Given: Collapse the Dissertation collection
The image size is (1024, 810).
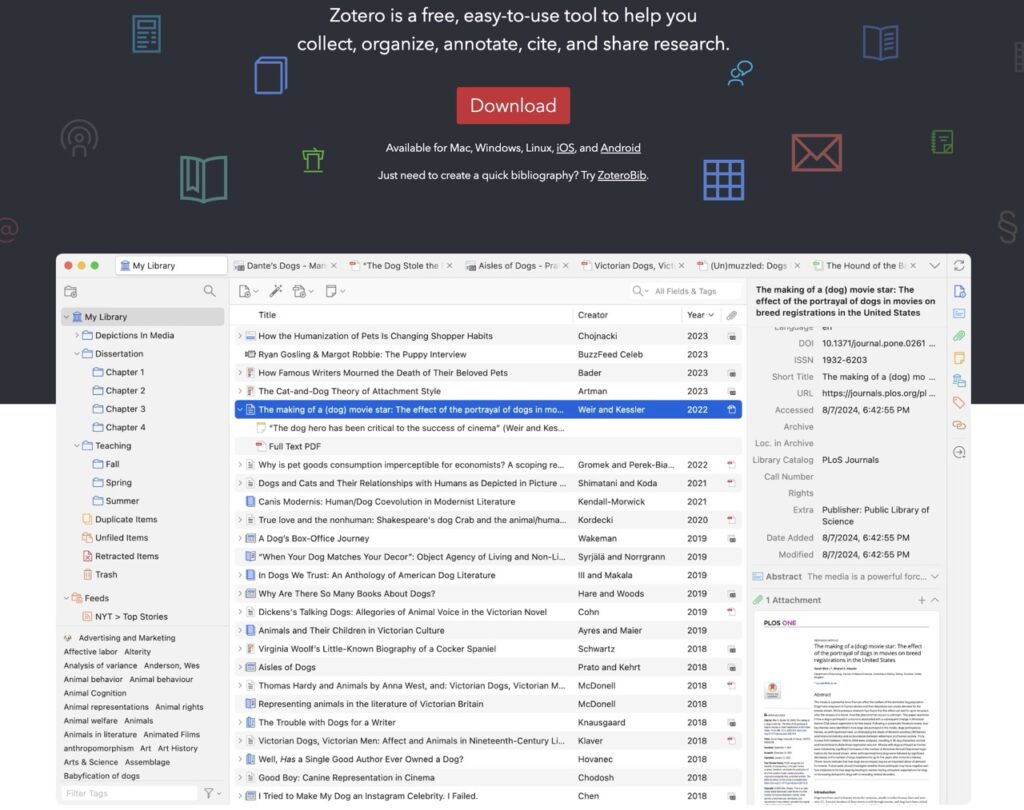Looking at the screenshot, I should point(76,353).
